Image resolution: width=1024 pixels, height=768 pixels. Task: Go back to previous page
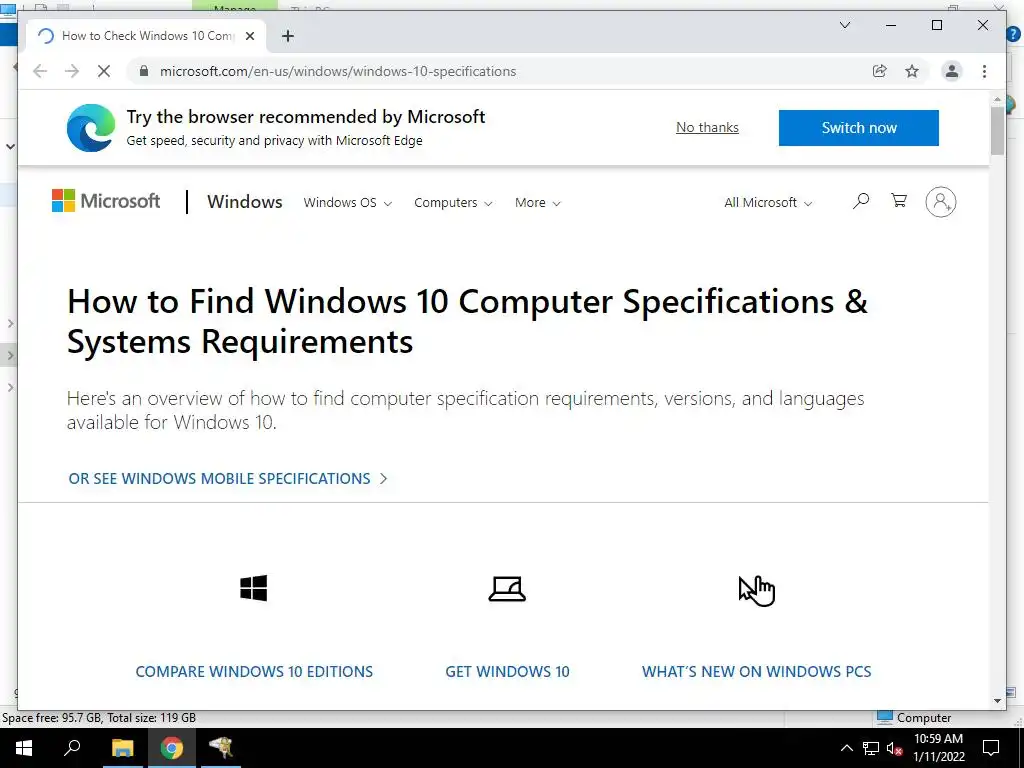tap(40, 71)
